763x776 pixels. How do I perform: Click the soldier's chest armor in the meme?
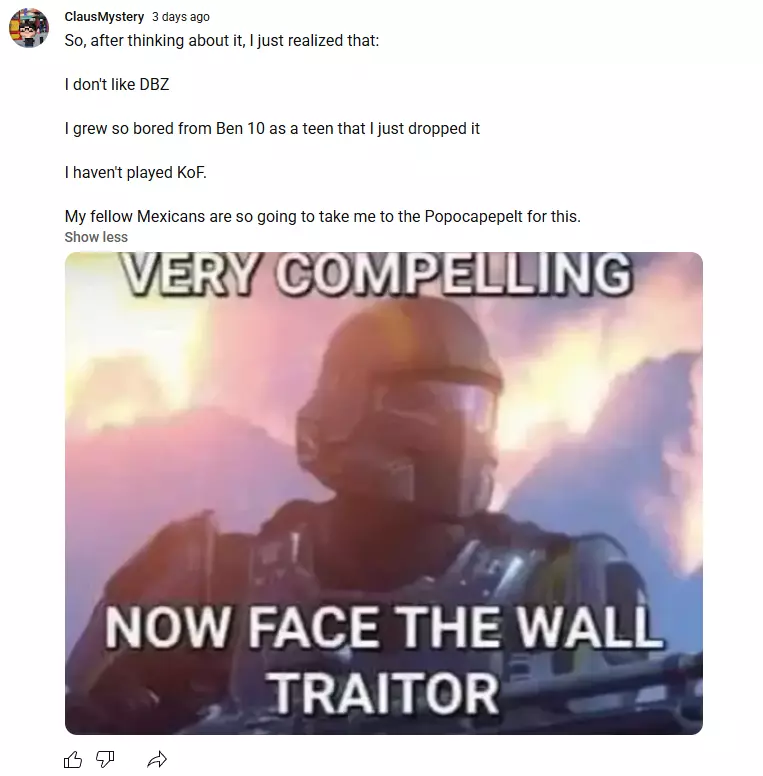point(396,559)
